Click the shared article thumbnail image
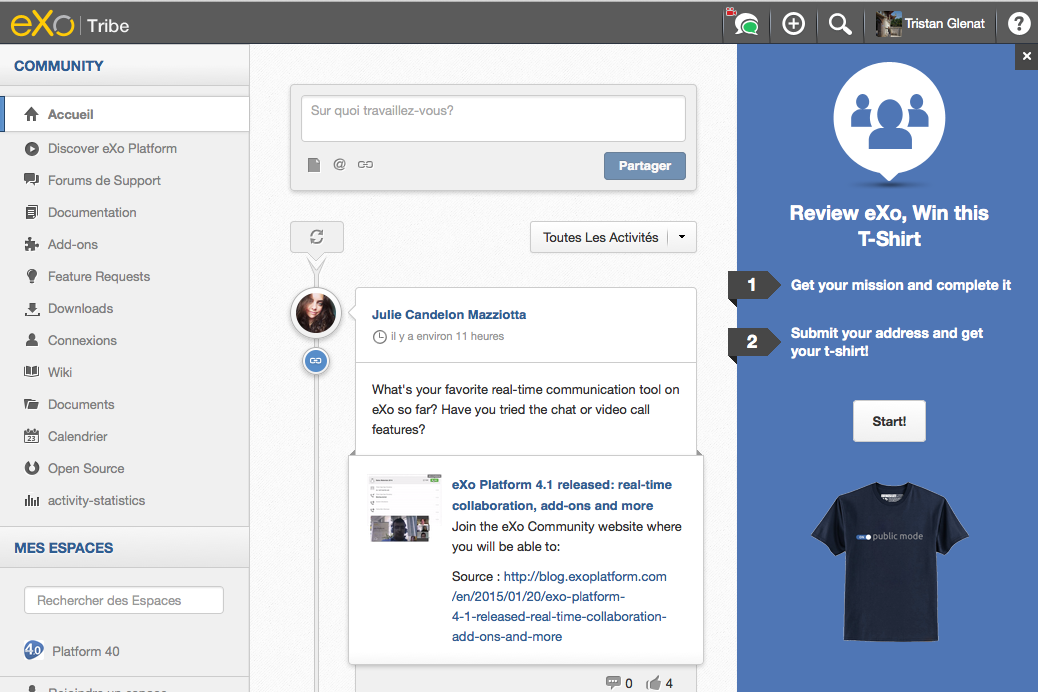Viewport: 1038px width, 692px height. pyautogui.click(x=405, y=508)
